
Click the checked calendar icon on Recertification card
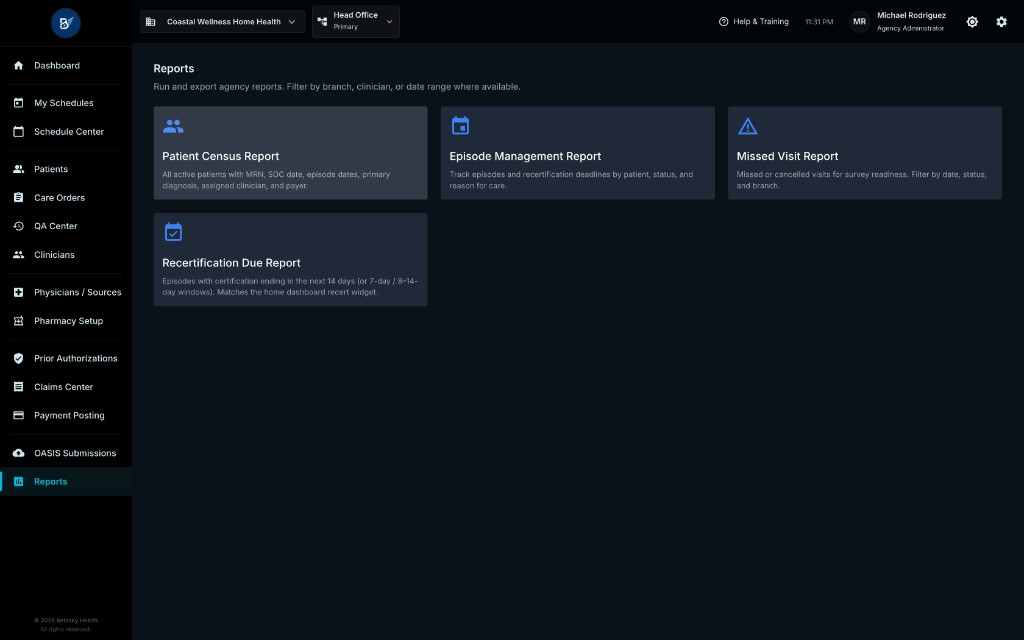pyautogui.click(x=173, y=232)
